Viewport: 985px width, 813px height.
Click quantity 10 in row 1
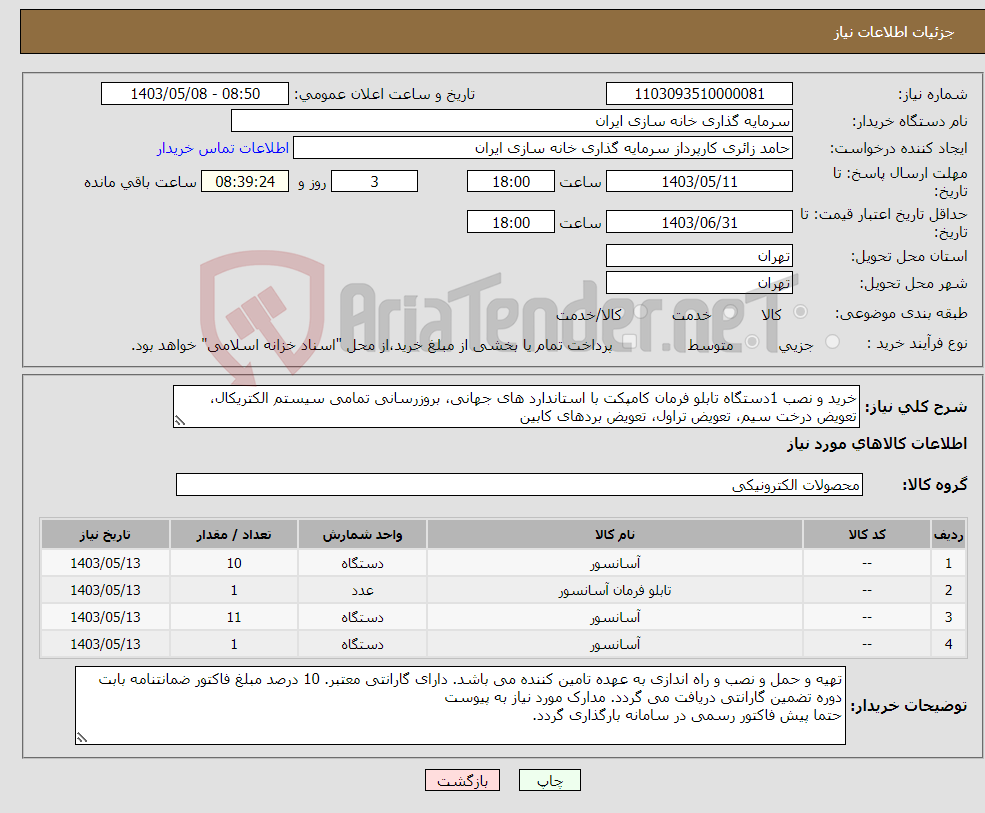[234, 564]
